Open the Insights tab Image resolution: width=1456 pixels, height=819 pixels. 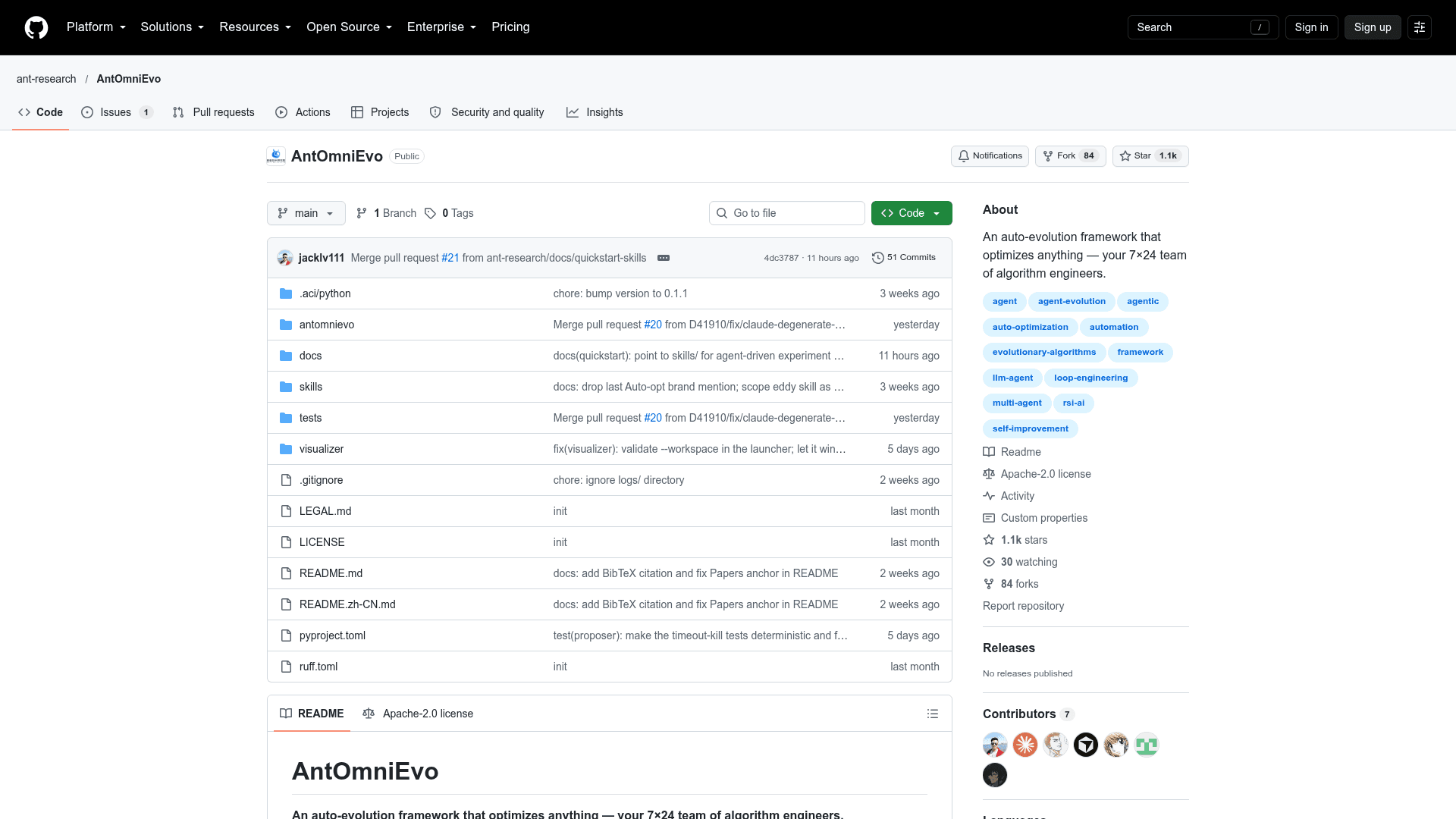tap(595, 112)
